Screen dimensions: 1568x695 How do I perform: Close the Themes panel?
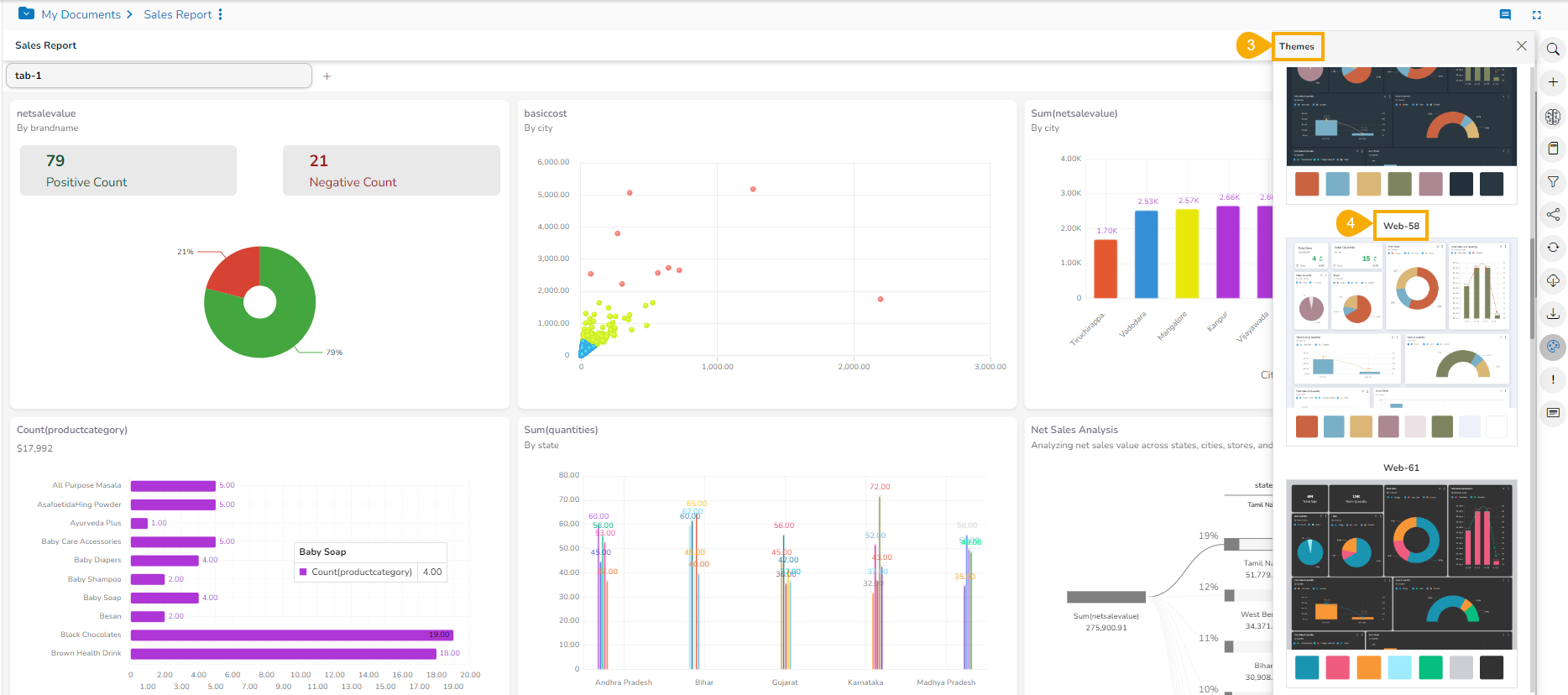pyautogui.click(x=1521, y=46)
